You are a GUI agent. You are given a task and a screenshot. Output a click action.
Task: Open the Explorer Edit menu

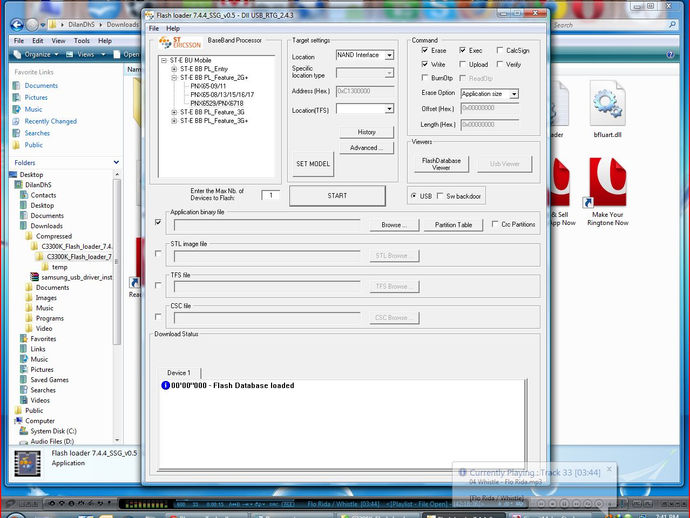(x=38, y=40)
